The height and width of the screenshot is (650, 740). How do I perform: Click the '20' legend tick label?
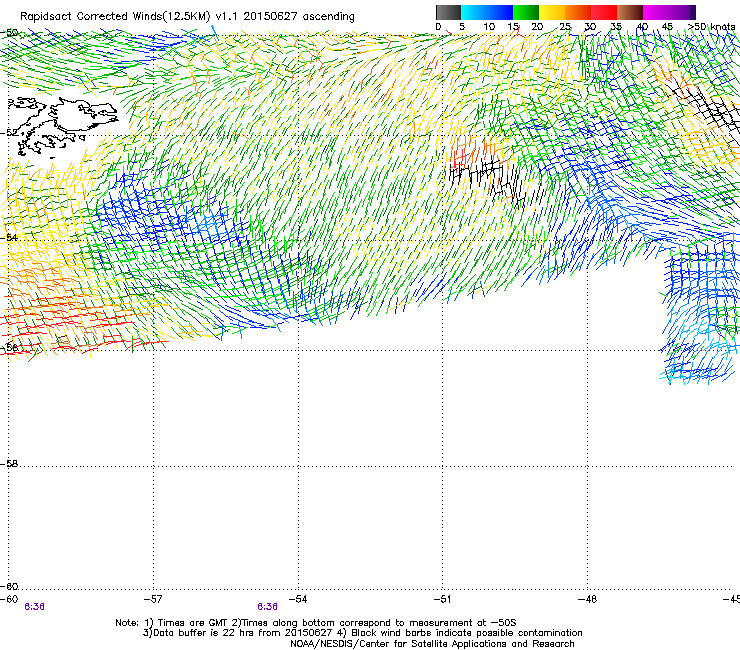pyautogui.click(x=537, y=27)
